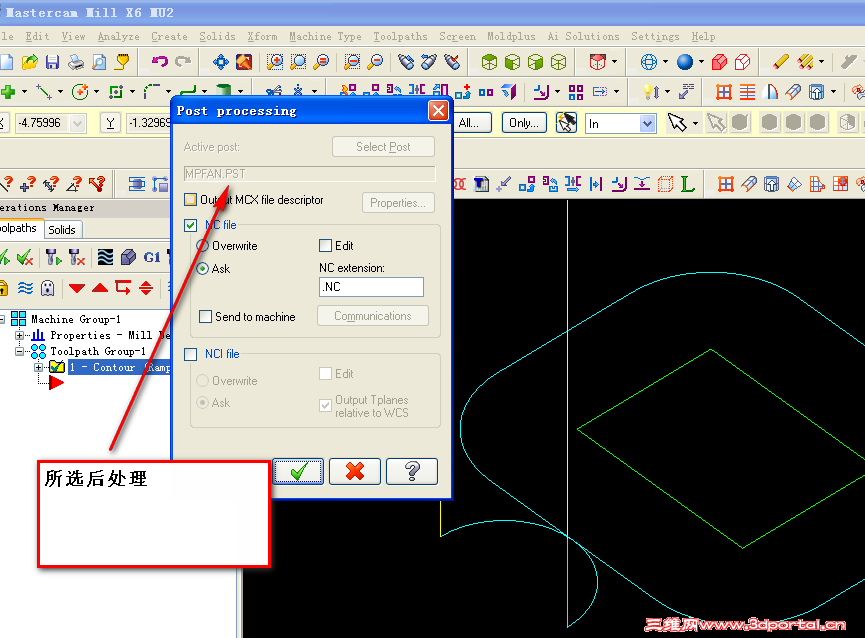Image resolution: width=865 pixels, height=638 pixels.
Task: Click the Repaint screen icon
Action: point(244,62)
